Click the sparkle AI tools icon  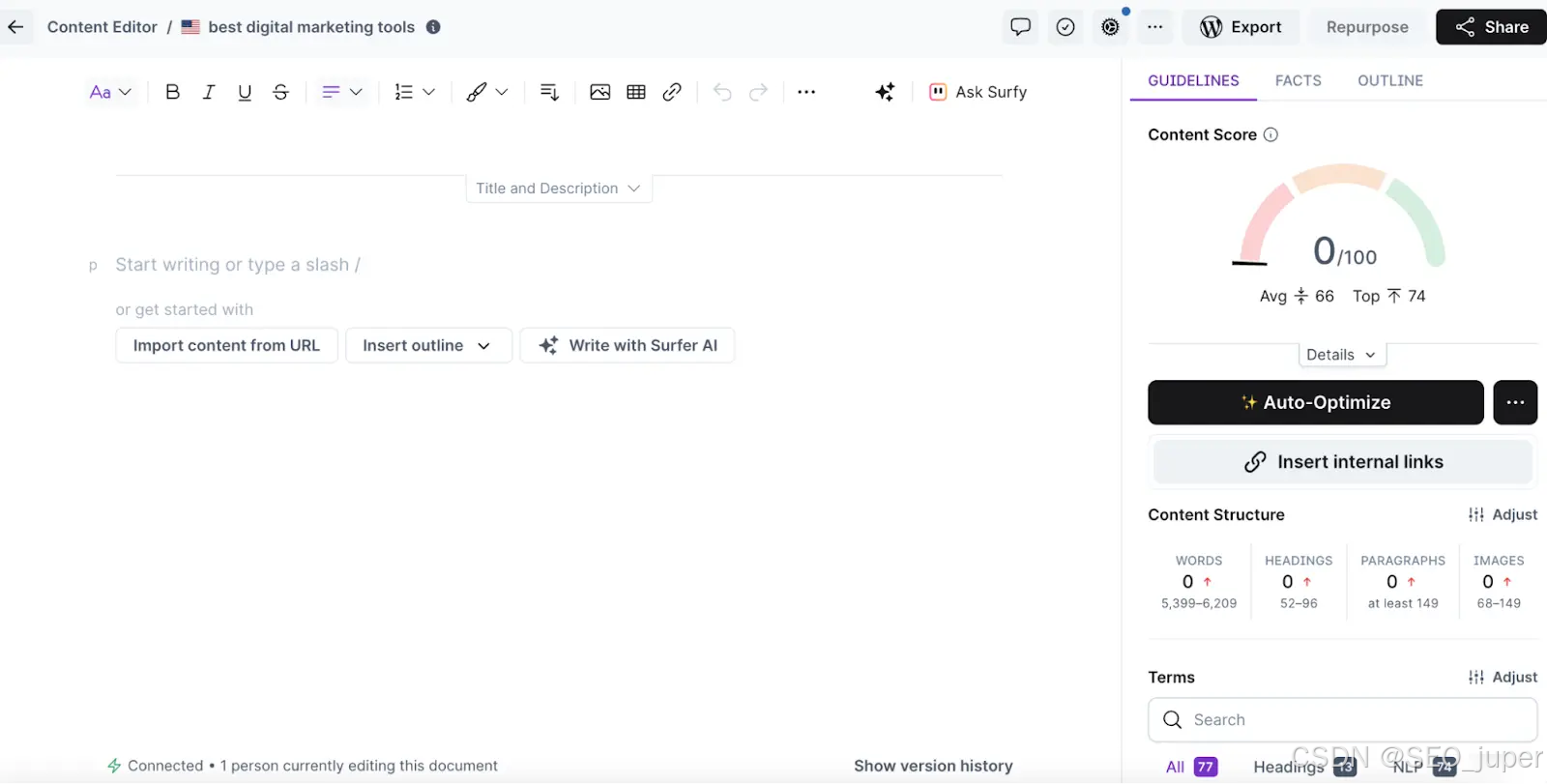885,92
